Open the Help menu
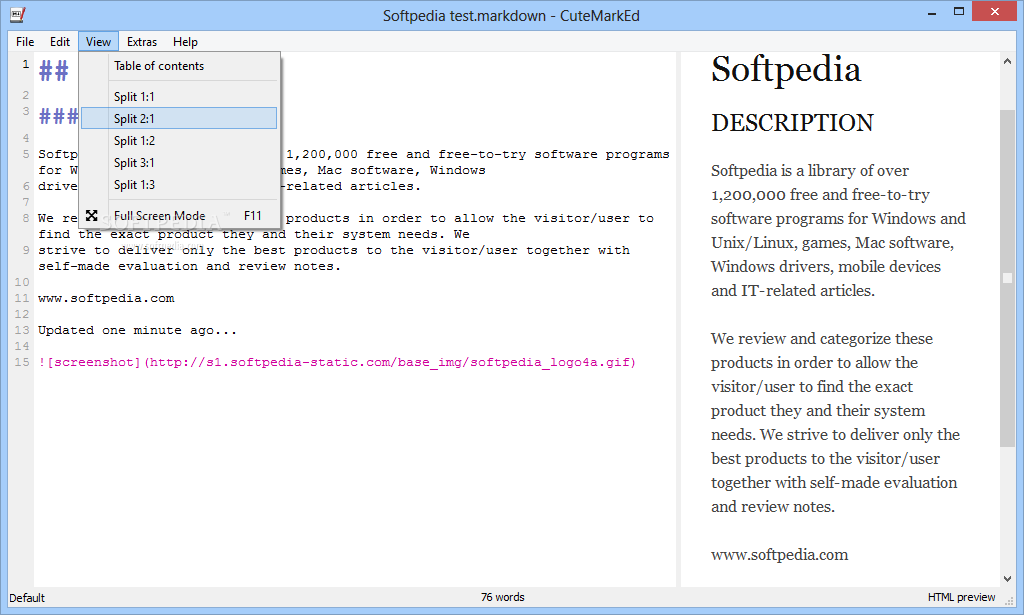Image resolution: width=1024 pixels, height=615 pixels. pos(185,42)
